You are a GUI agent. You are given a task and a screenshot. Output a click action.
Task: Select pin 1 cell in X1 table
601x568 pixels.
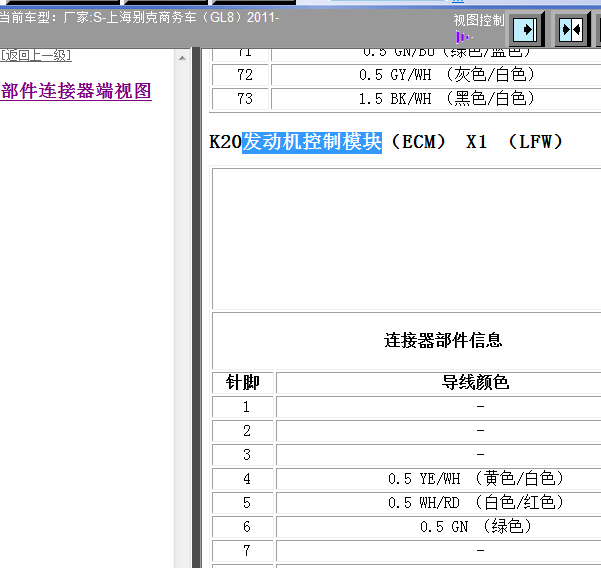point(243,407)
